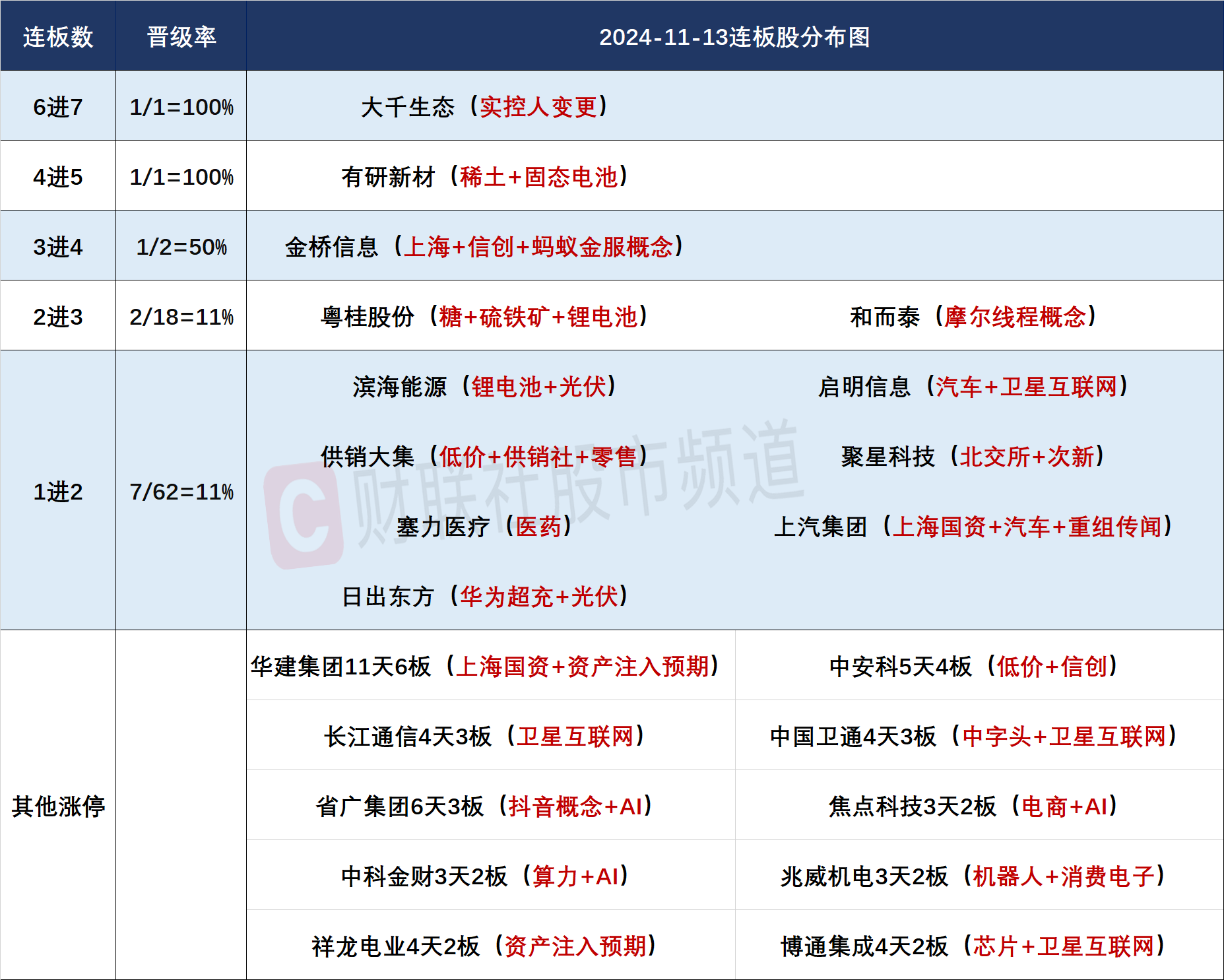The height and width of the screenshot is (980, 1224).
Task: Click the 金桥信息 stock entry
Action: point(484,247)
